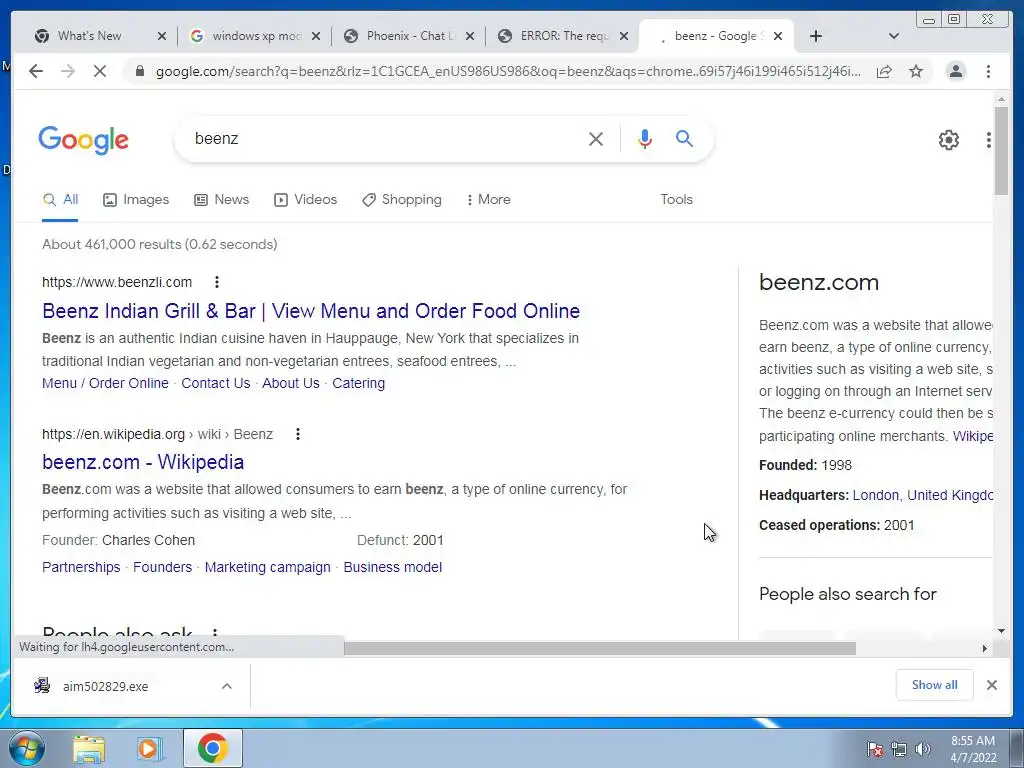Screen dimensions: 1024x768
Task: Switch to the What's New tab
Action: pyautogui.click(x=89, y=37)
